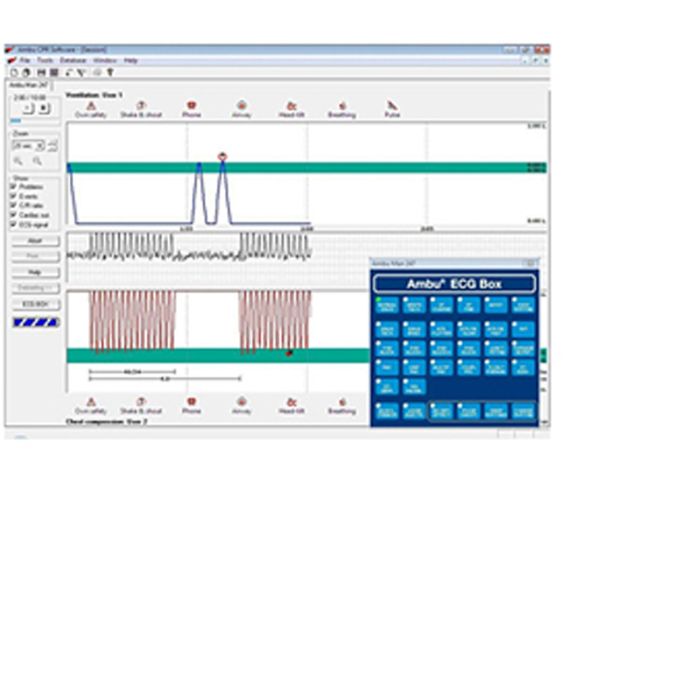Click the Help button in left panel
The height and width of the screenshot is (700, 700).
(35, 272)
